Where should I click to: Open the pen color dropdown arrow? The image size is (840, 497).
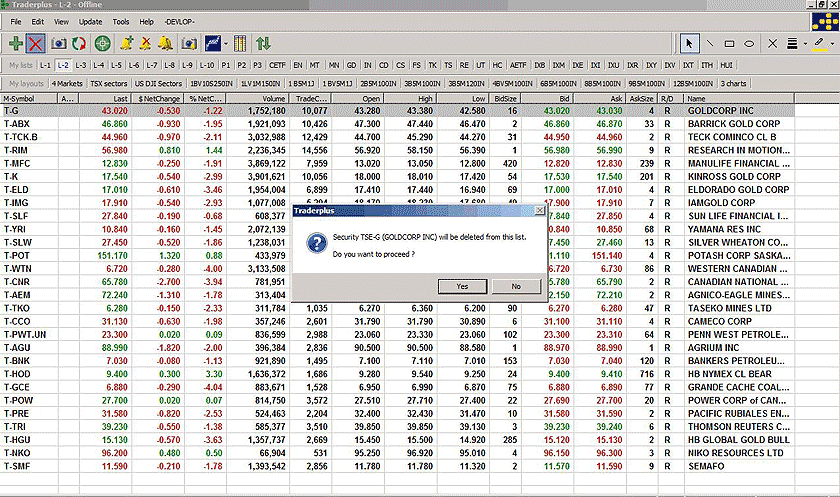pyautogui.click(x=832, y=44)
